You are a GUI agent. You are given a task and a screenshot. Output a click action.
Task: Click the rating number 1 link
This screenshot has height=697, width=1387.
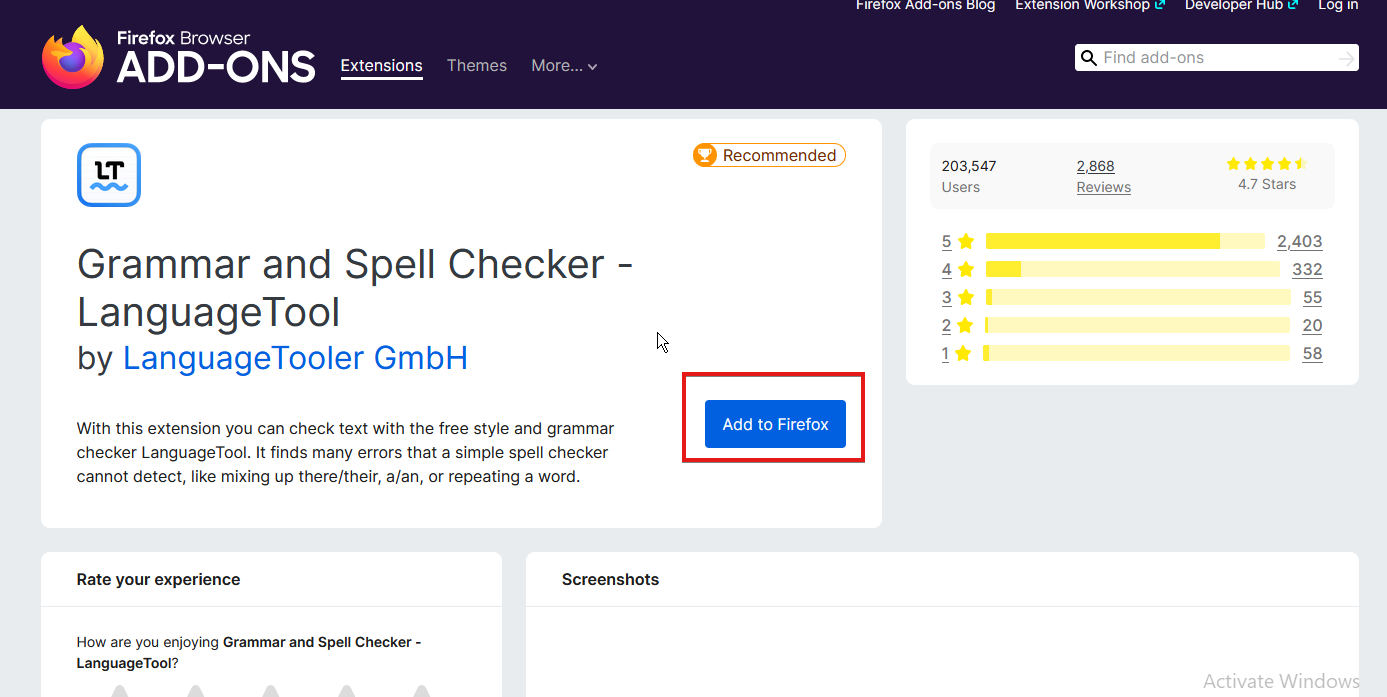(946, 353)
